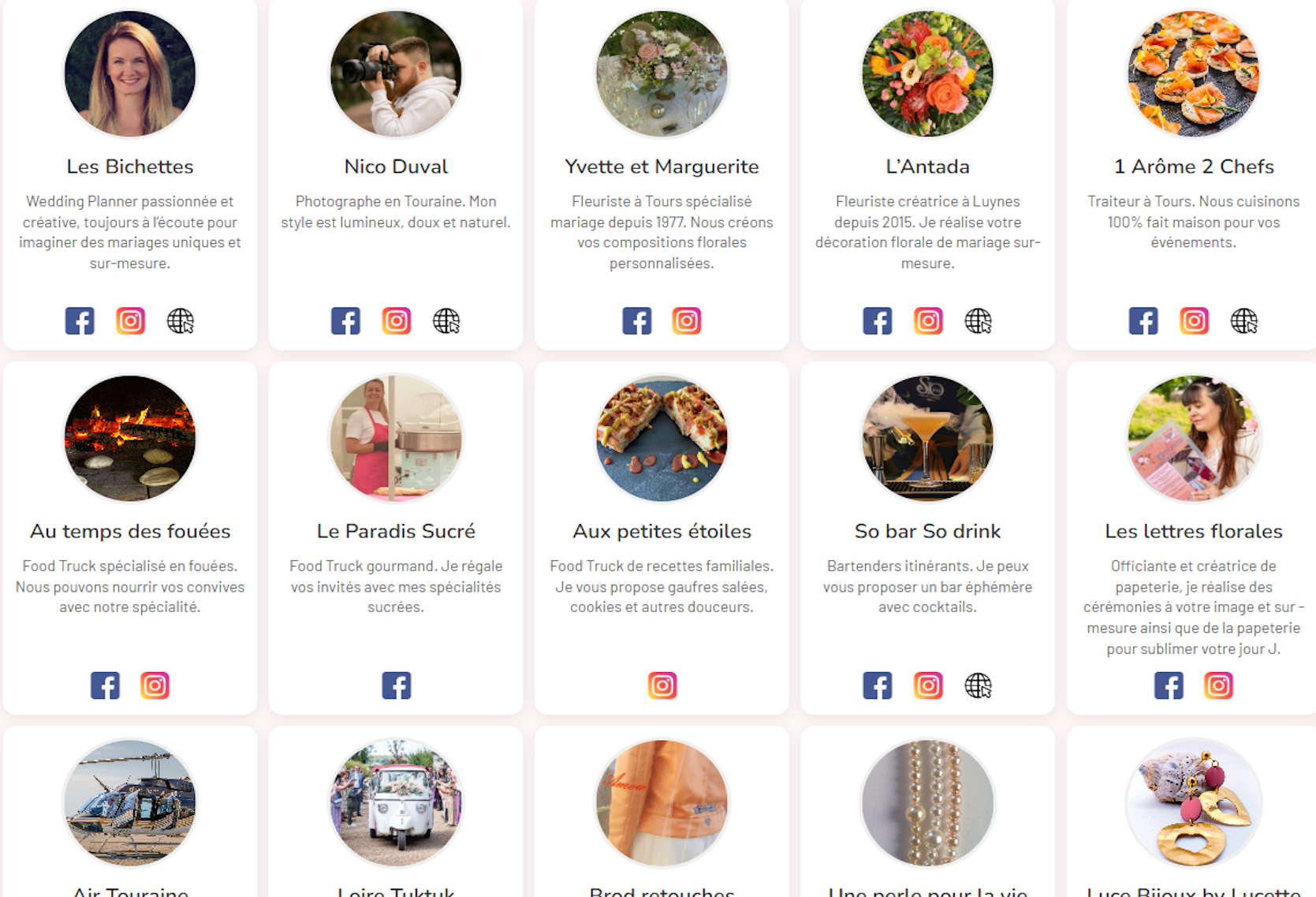The width and height of the screenshot is (1316, 897).
Task: Visit Nico Duval website globe icon
Action: [x=446, y=321]
